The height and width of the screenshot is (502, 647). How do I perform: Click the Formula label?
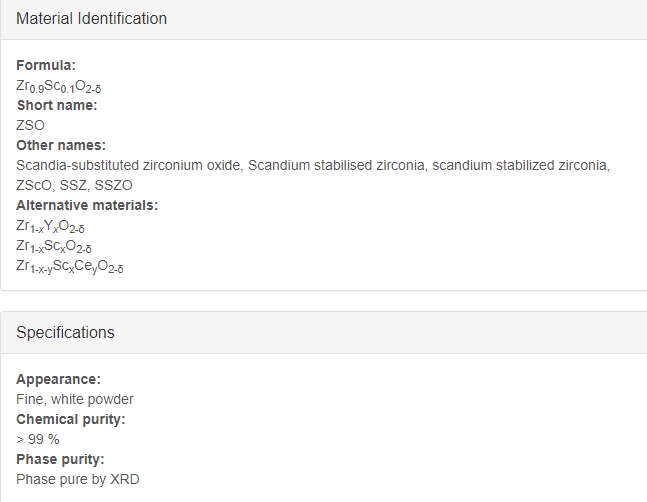[46, 65]
